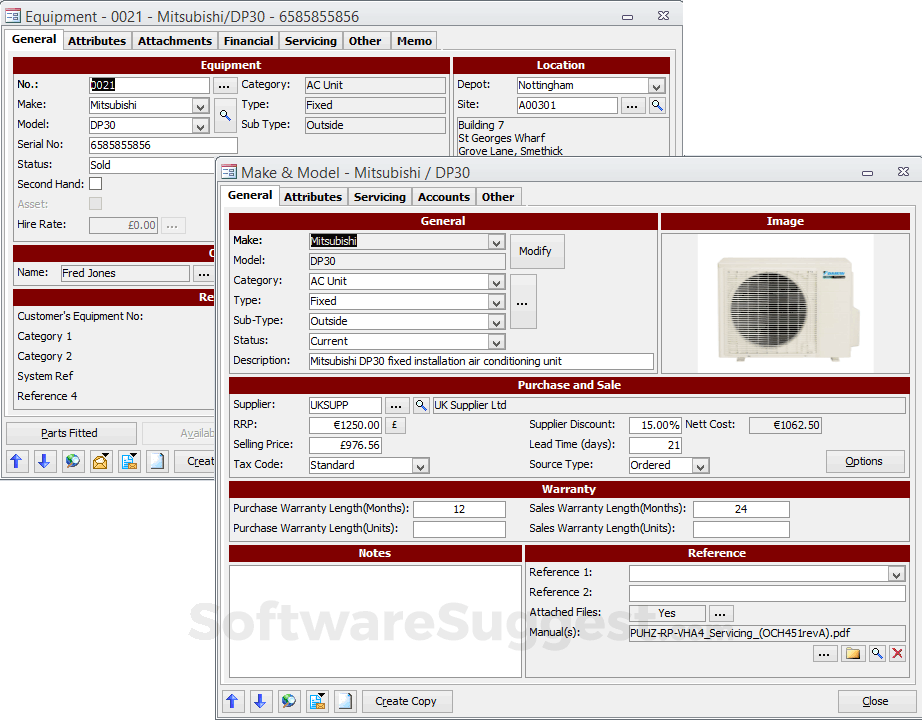922x720 pixels.
Task: Expand the Source Type dropdown set to Ordered
Action: [x=700, y=466]
